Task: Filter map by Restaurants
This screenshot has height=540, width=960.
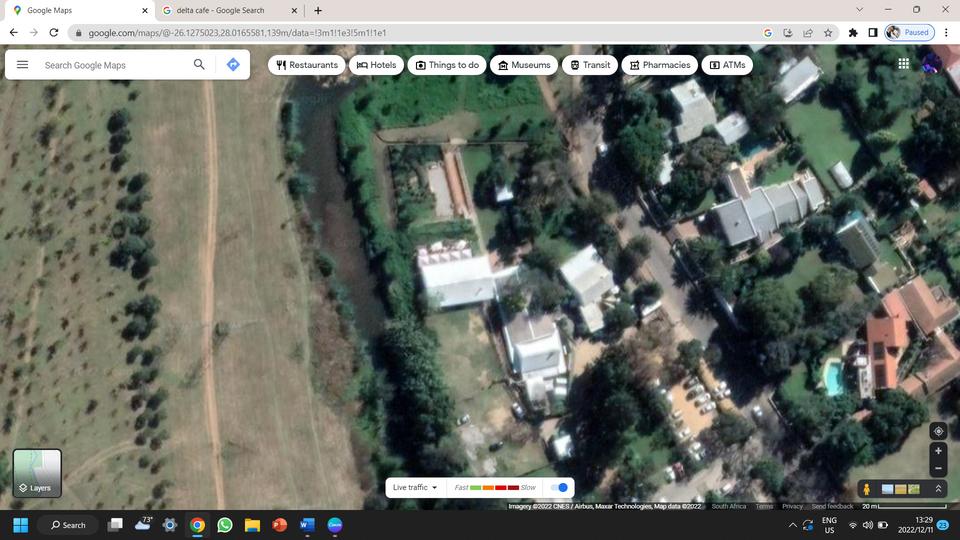Action: (307, 65)
